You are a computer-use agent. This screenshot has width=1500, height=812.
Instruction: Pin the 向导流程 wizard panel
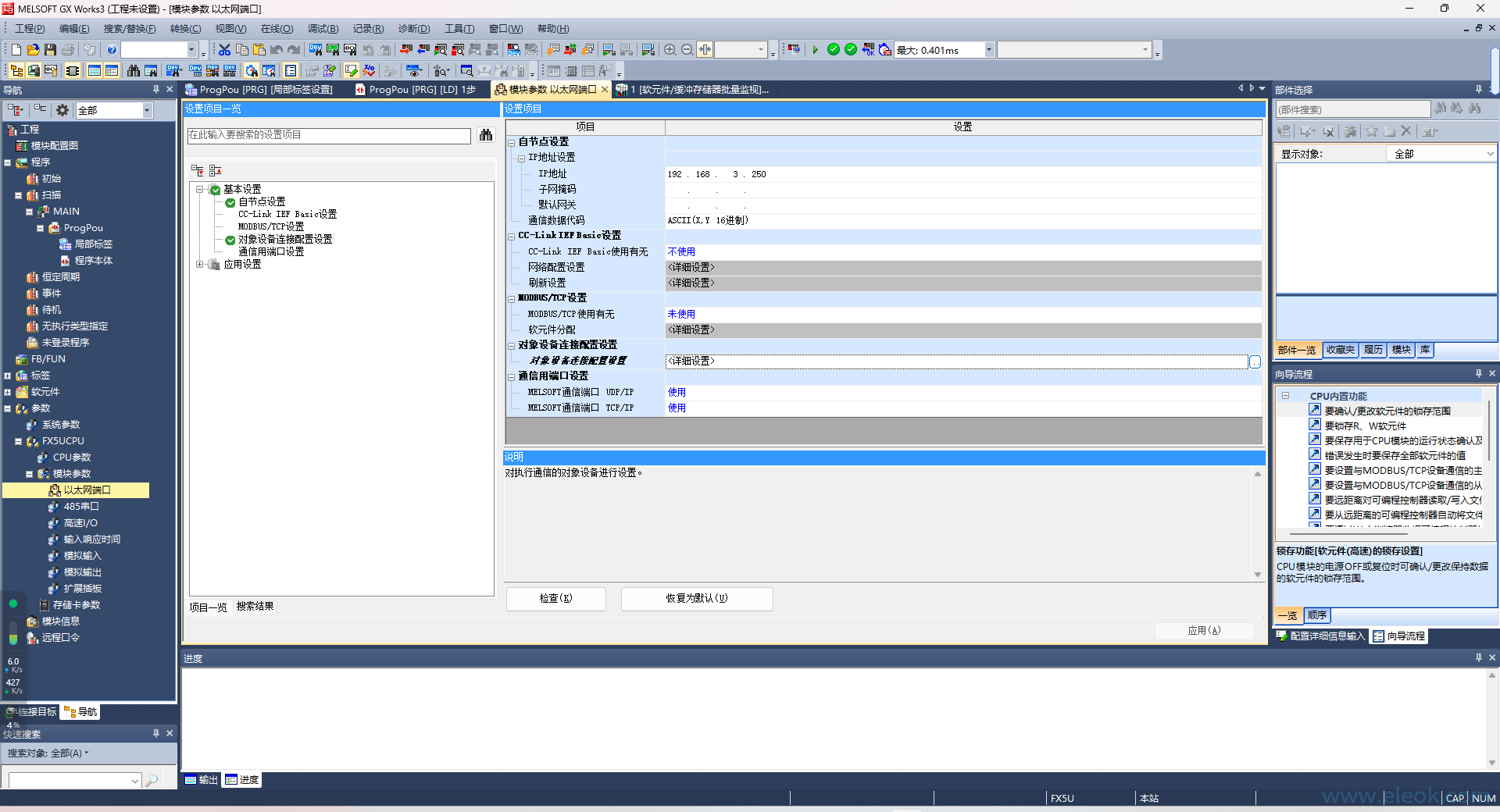click(x=1478, y=374)
